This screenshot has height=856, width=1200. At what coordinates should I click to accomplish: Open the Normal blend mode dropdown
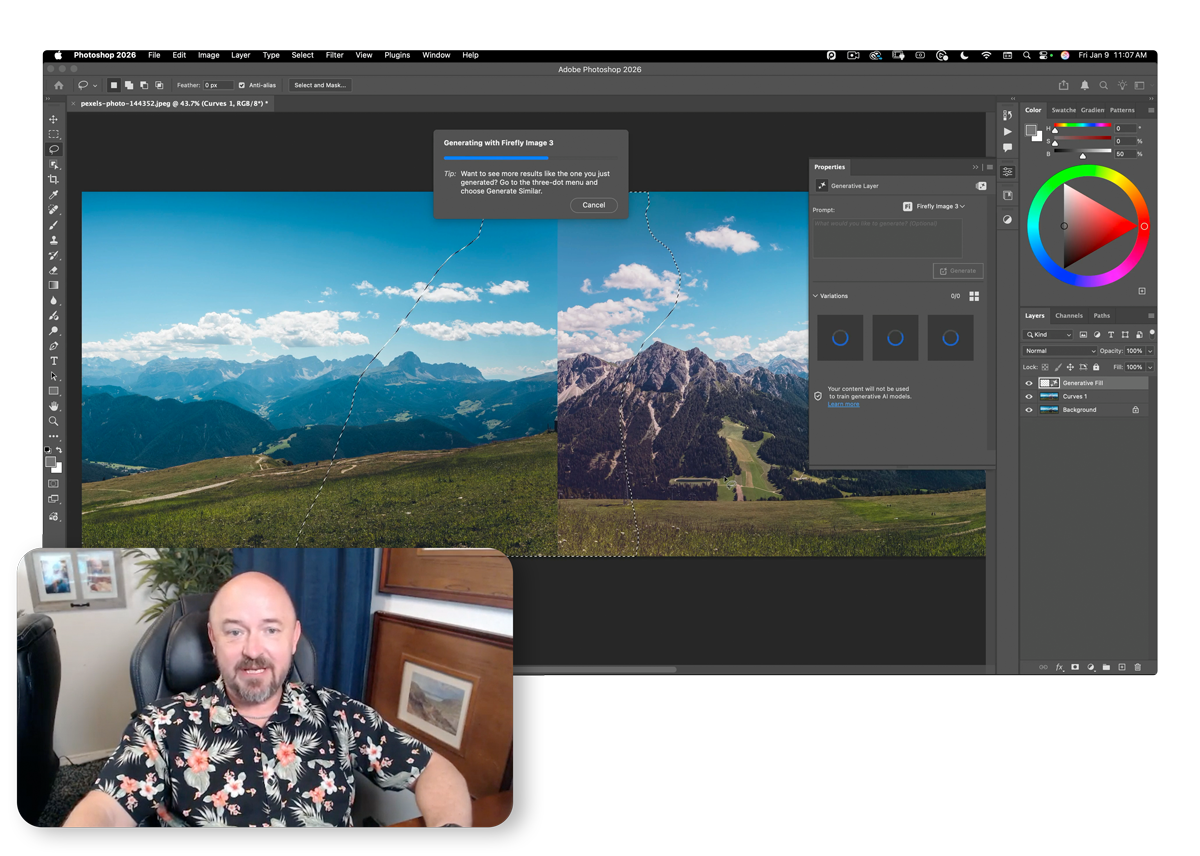(x=1060, y=351)
